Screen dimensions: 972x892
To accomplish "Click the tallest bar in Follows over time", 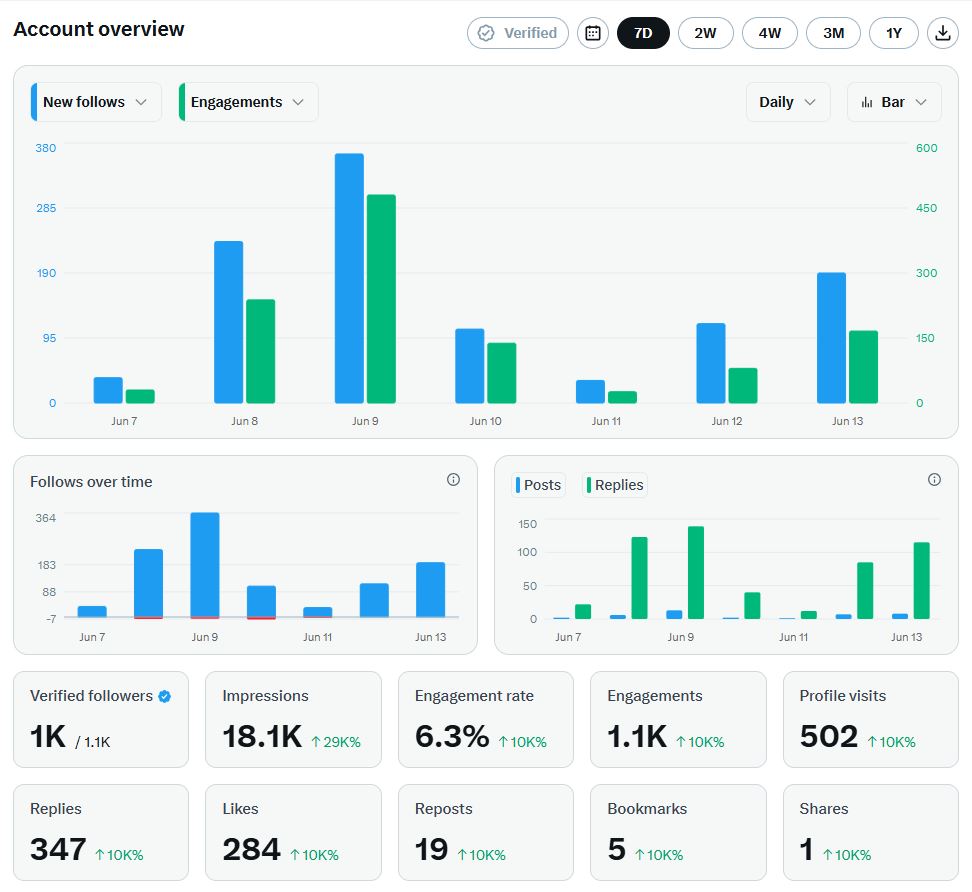I will (205, 565).
